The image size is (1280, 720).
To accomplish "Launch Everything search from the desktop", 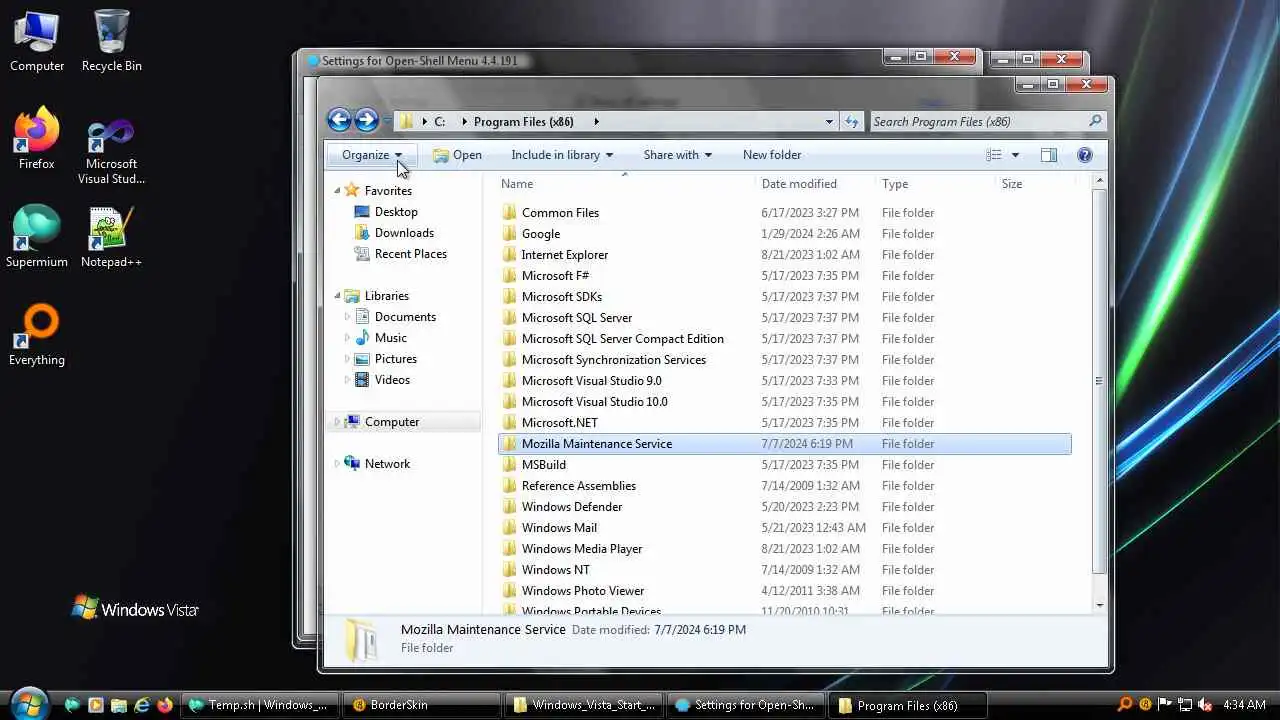I will coord(37,336).
